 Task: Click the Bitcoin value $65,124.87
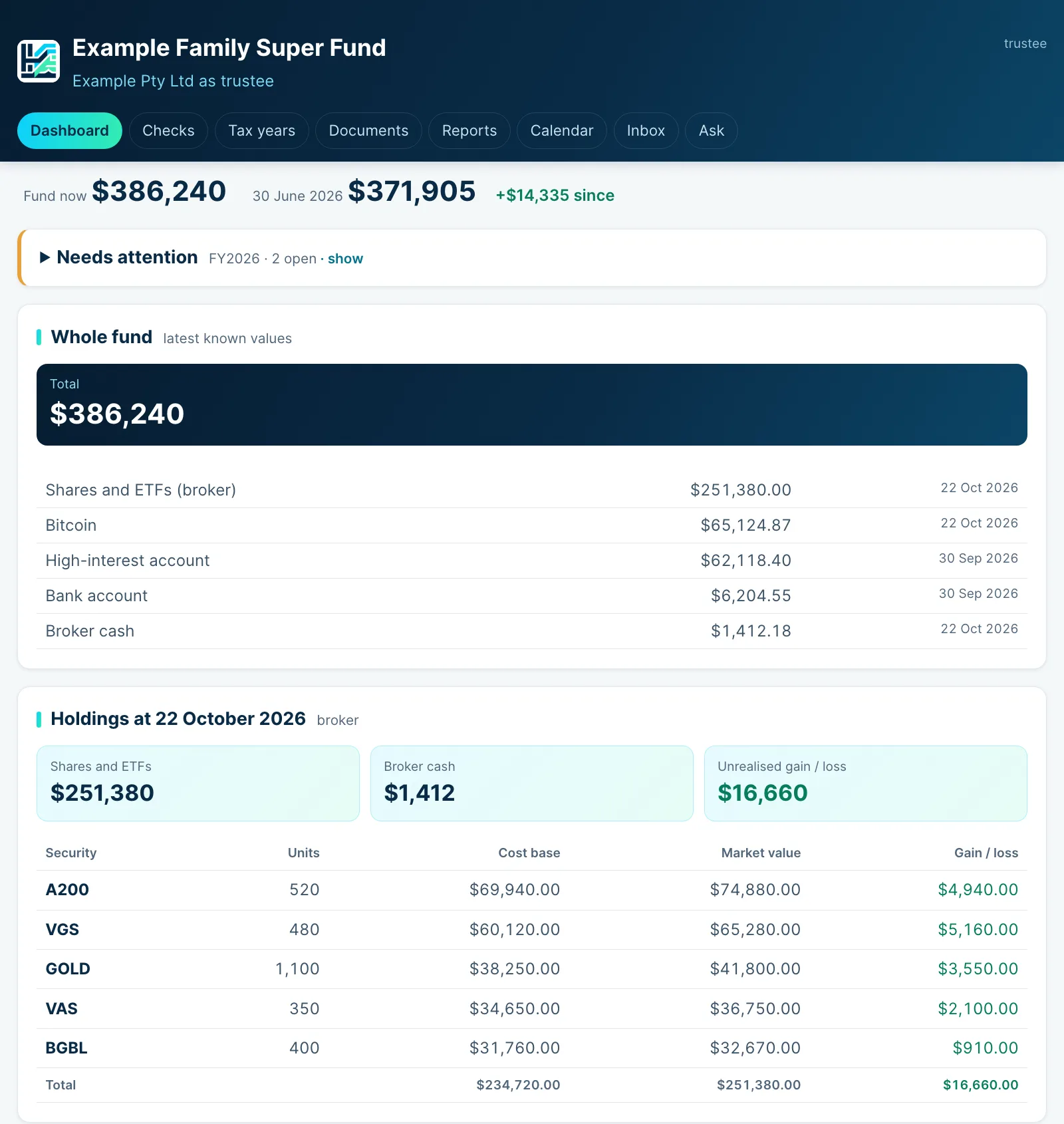coord(745,525)
